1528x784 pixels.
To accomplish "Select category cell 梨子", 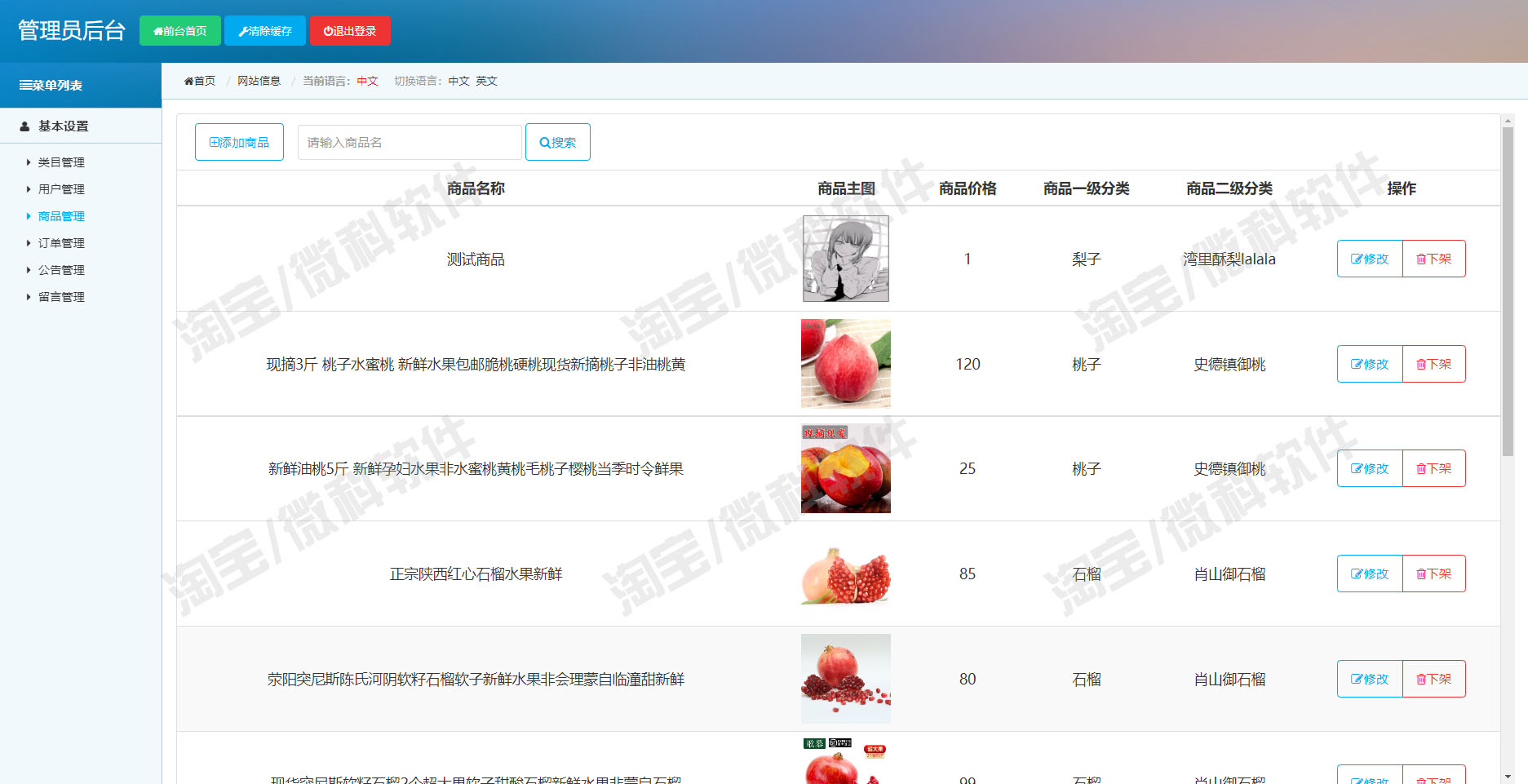I will pos(1086,259).
